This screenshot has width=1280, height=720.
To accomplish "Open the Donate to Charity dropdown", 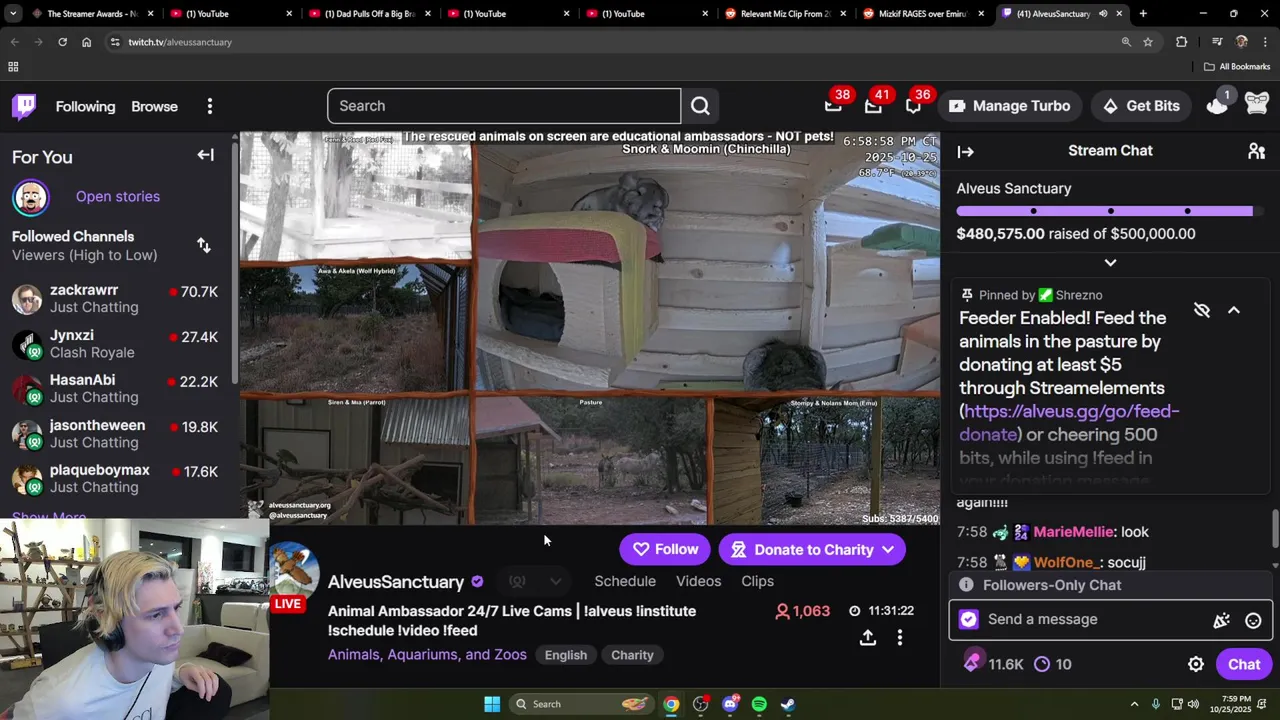I will (812, 549).
